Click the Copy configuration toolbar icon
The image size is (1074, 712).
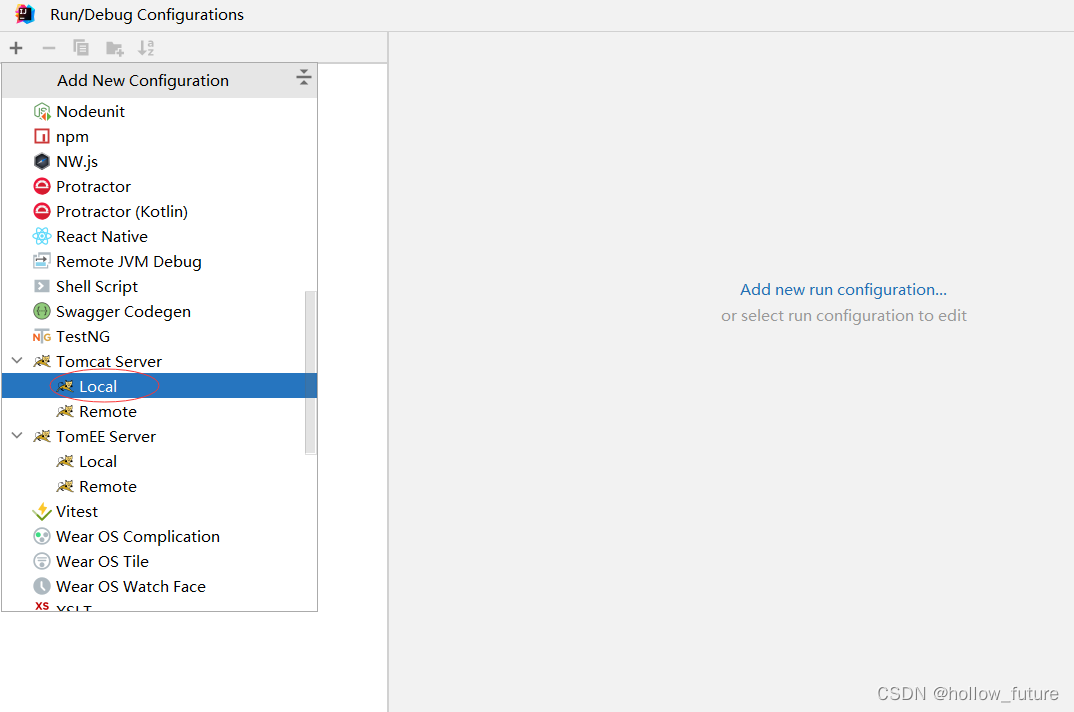(81, 48)
